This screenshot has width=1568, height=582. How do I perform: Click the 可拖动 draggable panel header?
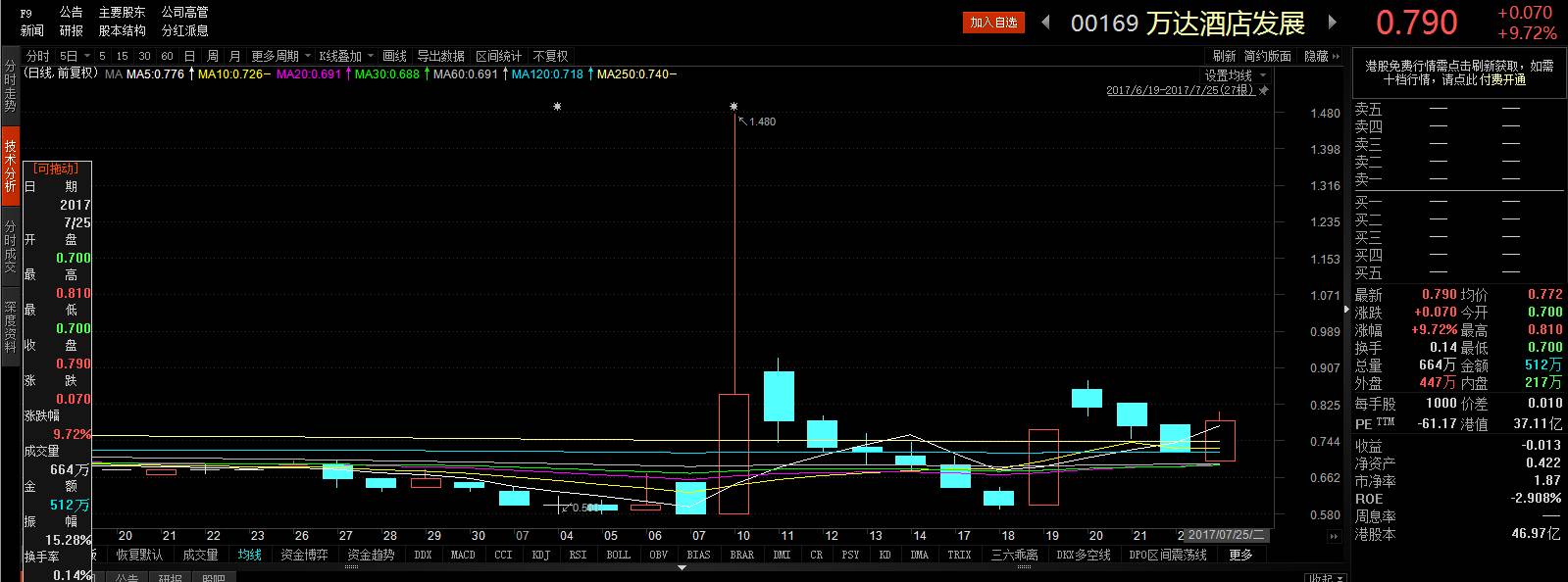pyautogui.click(x=56, y=169)
